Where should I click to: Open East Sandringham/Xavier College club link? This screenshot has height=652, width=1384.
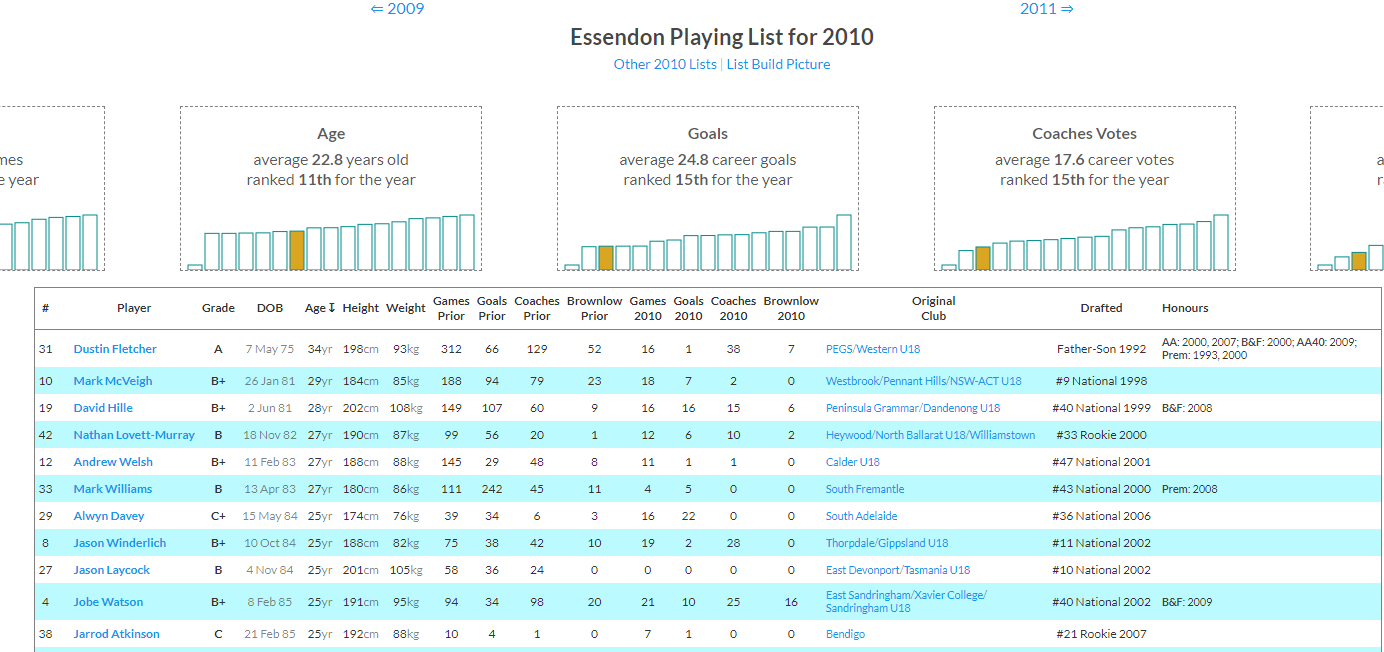[x=906, y=601]
